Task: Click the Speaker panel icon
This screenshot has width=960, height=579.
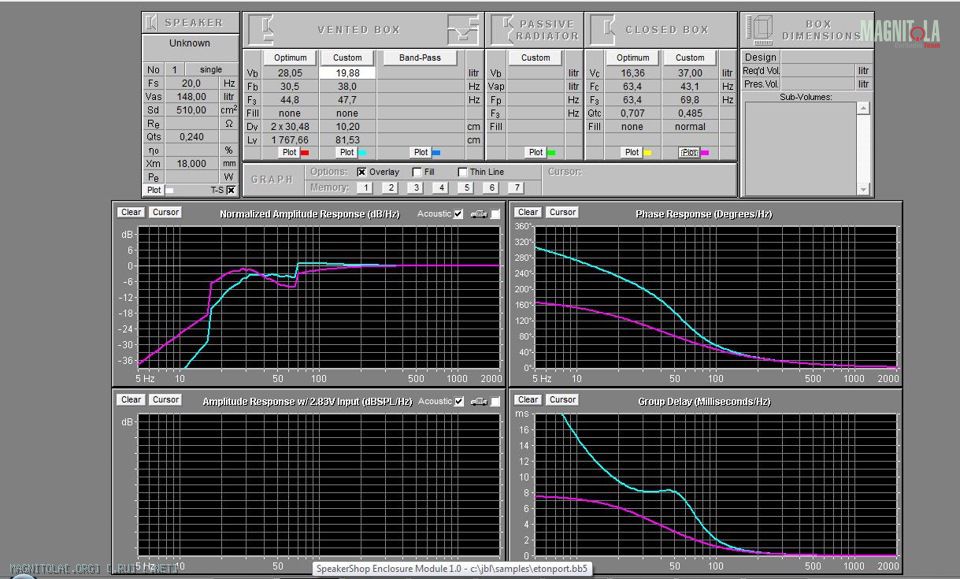Action: (151, 22)
